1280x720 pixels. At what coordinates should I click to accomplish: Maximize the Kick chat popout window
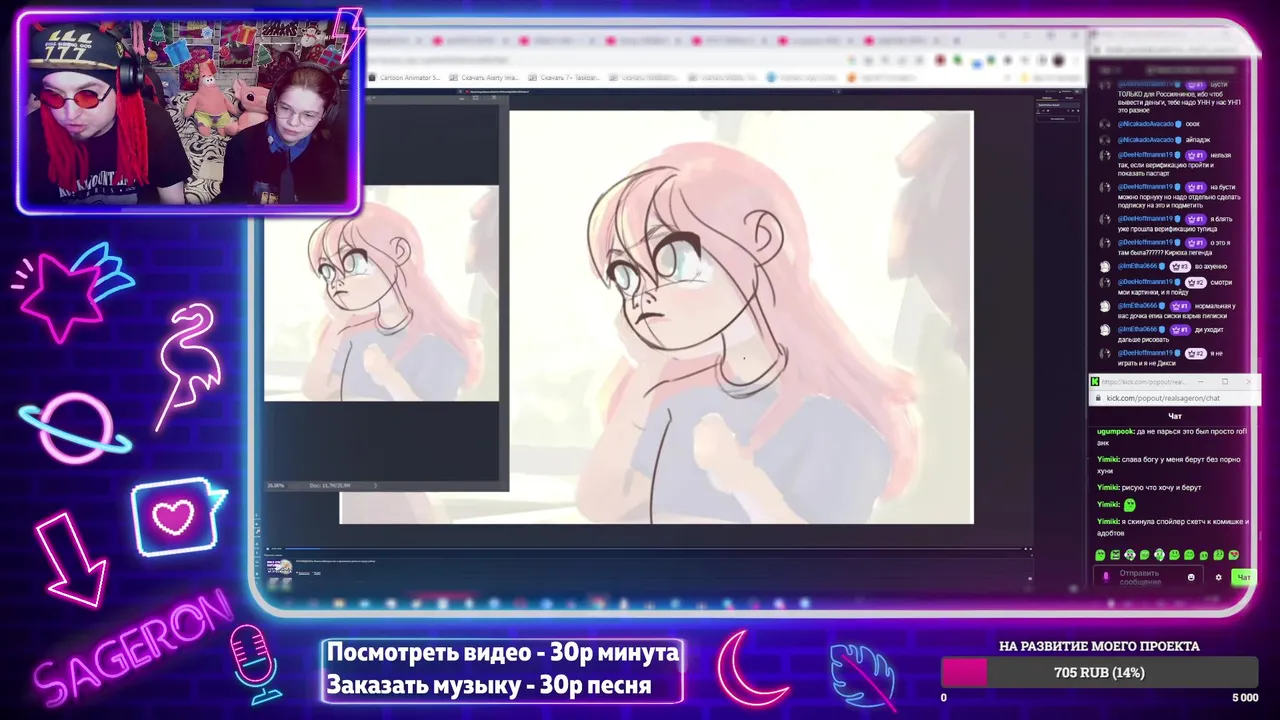pos(1225,381)
